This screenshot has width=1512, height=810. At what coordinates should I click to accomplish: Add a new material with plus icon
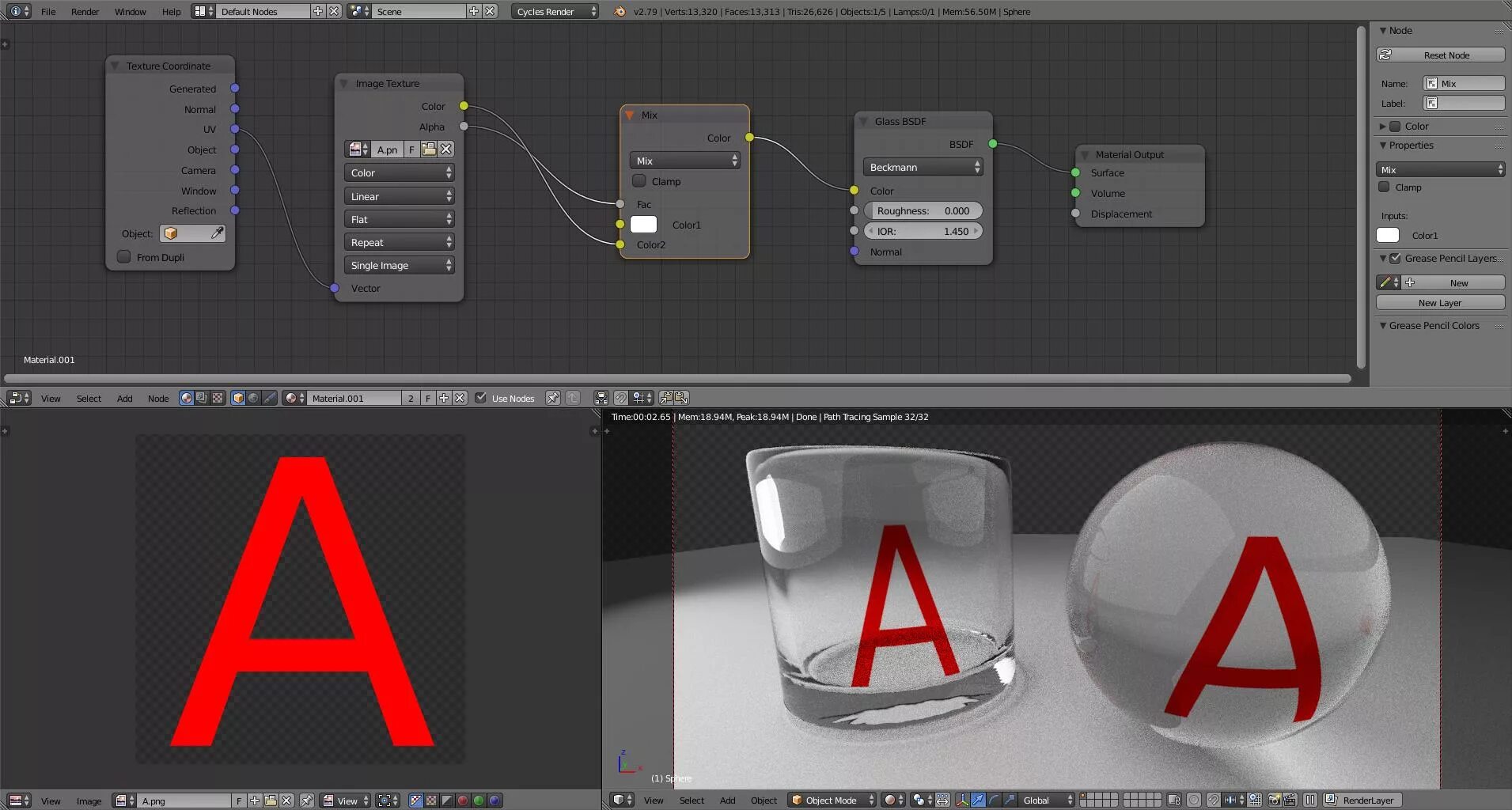444,398
